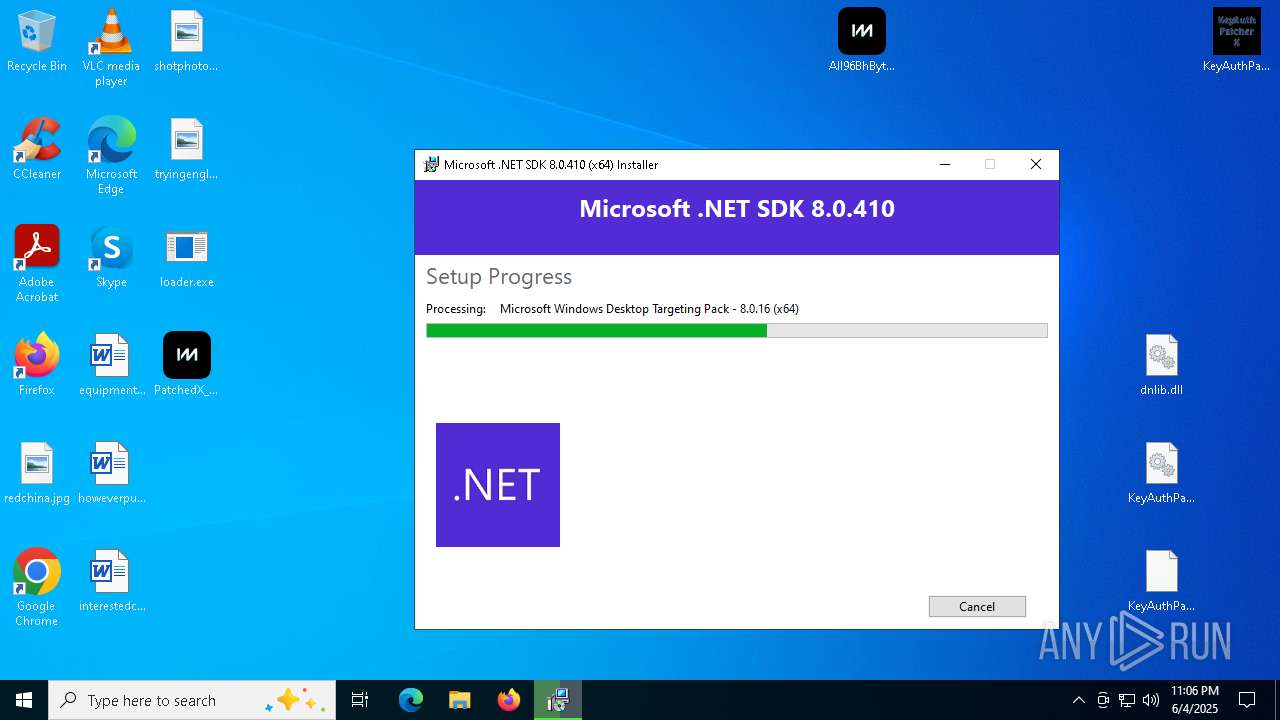The height and width of the screenshot is (720, 1280).
Task: Close the .NET SDK Installer window
Action: [1036, 165]
